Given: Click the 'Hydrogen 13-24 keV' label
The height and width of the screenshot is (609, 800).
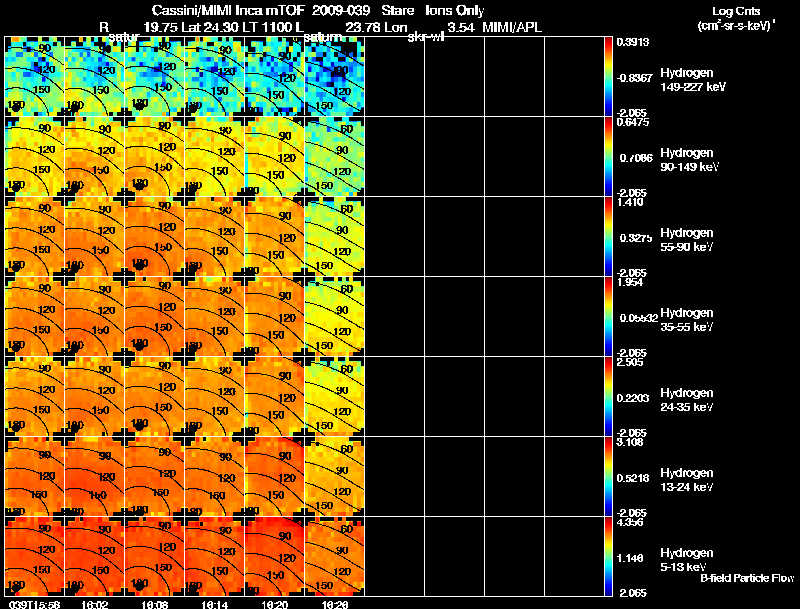Looking at the screenshot, I should (687, 480).
